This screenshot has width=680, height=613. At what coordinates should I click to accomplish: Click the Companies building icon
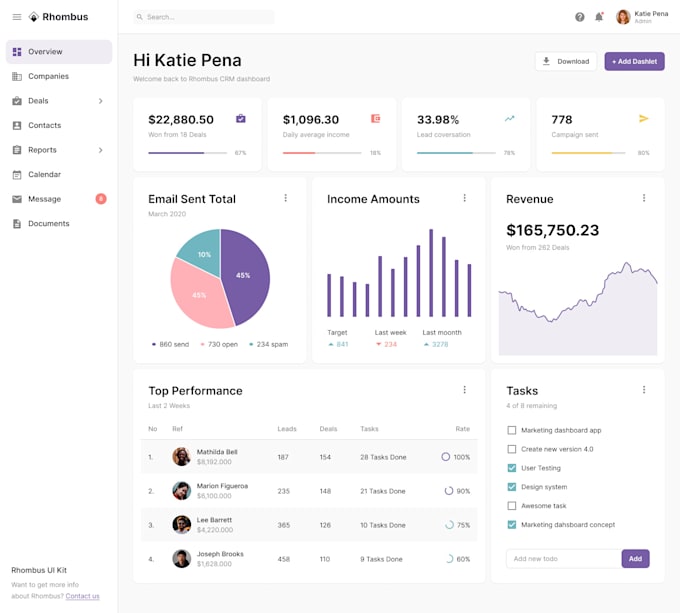click(x=17, y=76)
